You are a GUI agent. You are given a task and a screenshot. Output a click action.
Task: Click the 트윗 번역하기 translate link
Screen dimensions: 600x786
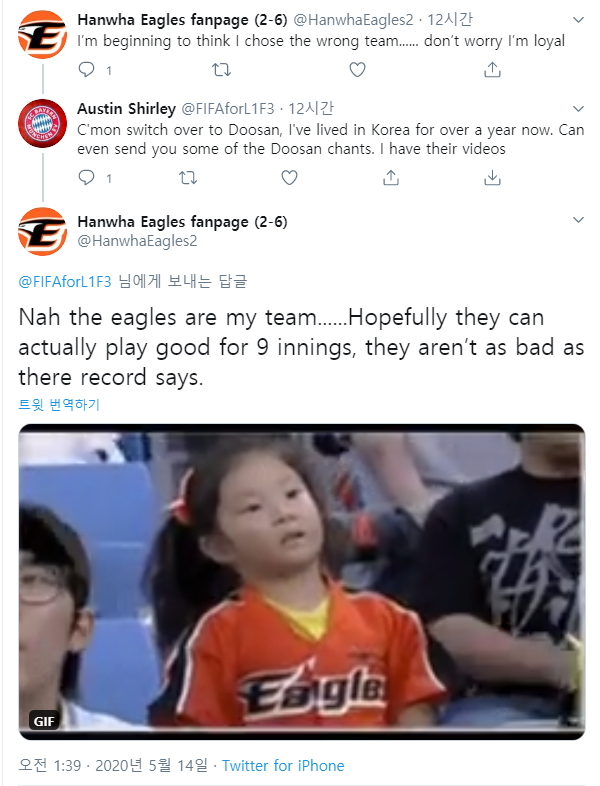[x=59, y=405]
